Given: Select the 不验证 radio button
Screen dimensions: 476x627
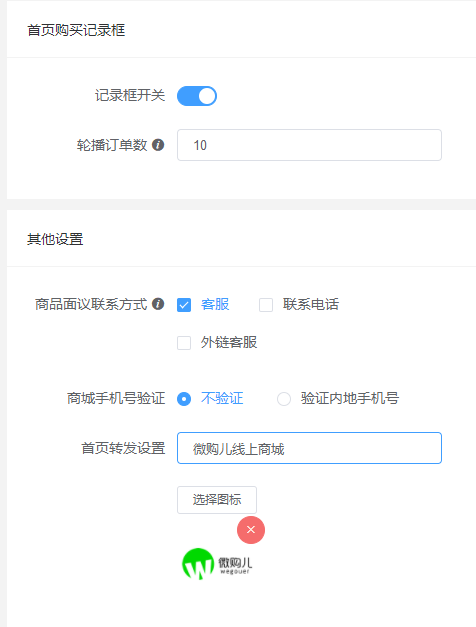Looking at the screenshot, I should pos(184,399).
